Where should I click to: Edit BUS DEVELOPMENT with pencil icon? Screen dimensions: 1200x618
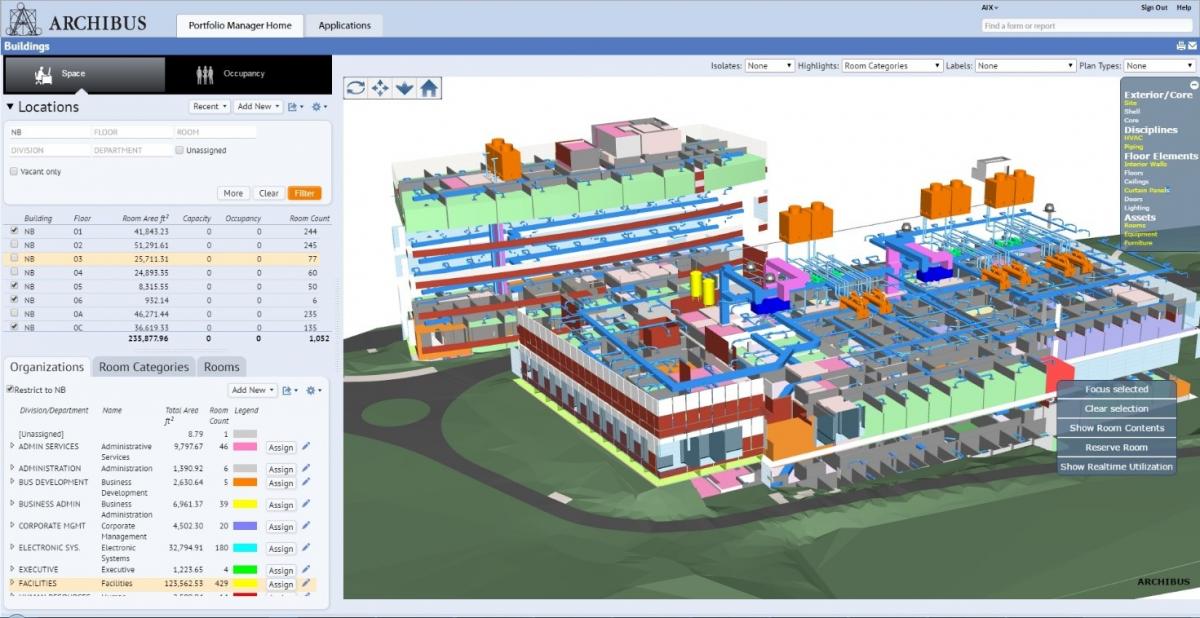[x=307, y=482]
